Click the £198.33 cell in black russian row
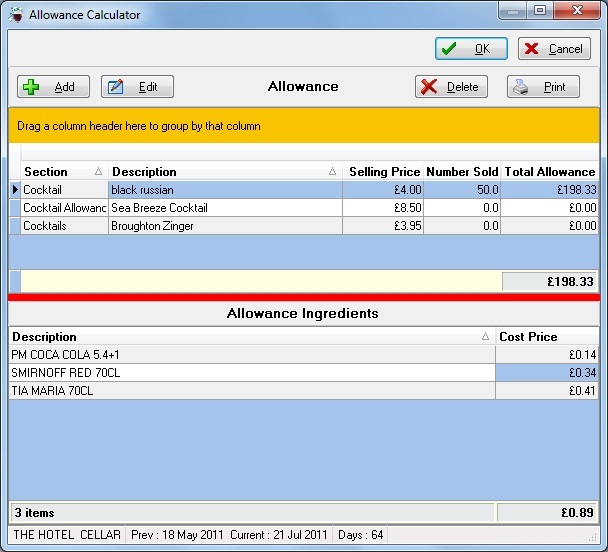Viewport: 608px width, 552px height. pyautogui.click(x=550, y=190)
